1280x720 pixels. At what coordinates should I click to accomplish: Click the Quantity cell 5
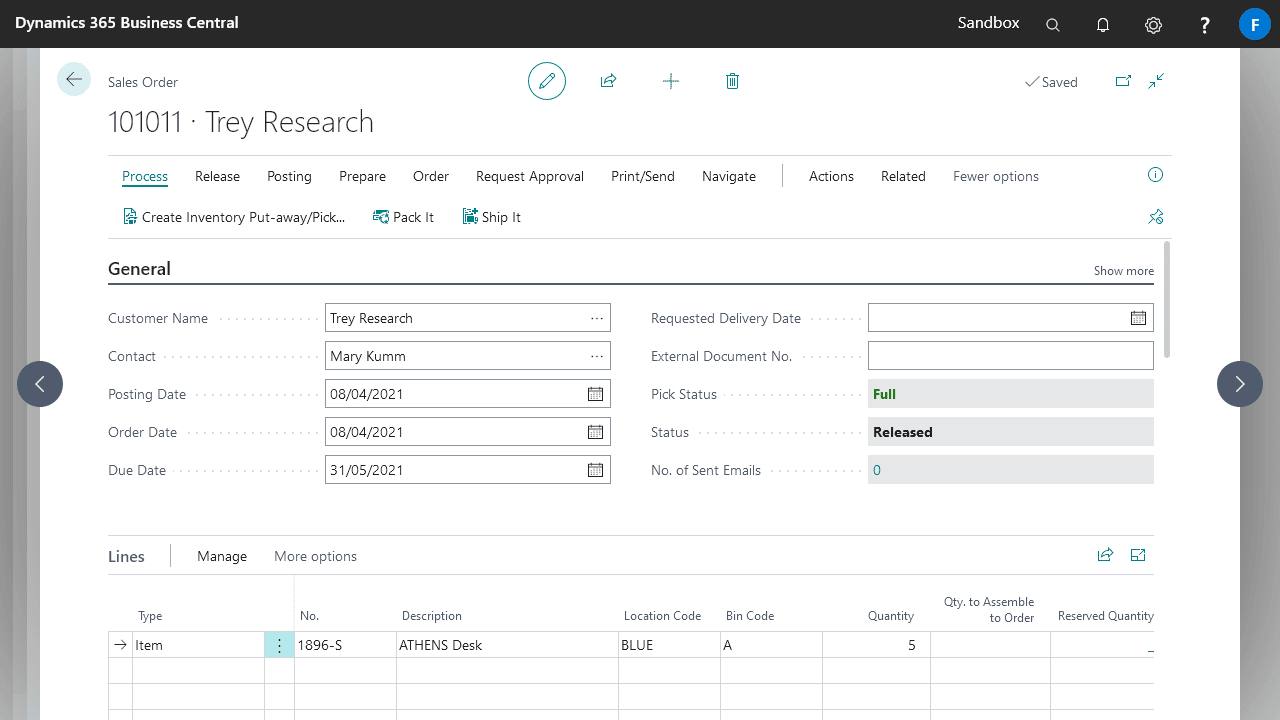(876, 645)
